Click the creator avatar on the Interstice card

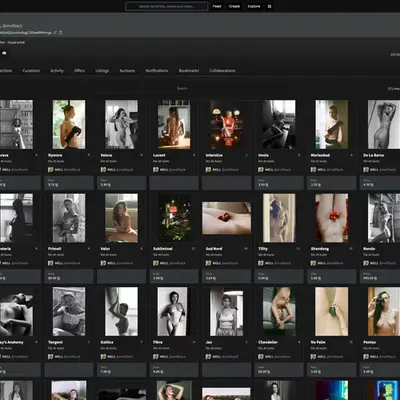[208, 170]
